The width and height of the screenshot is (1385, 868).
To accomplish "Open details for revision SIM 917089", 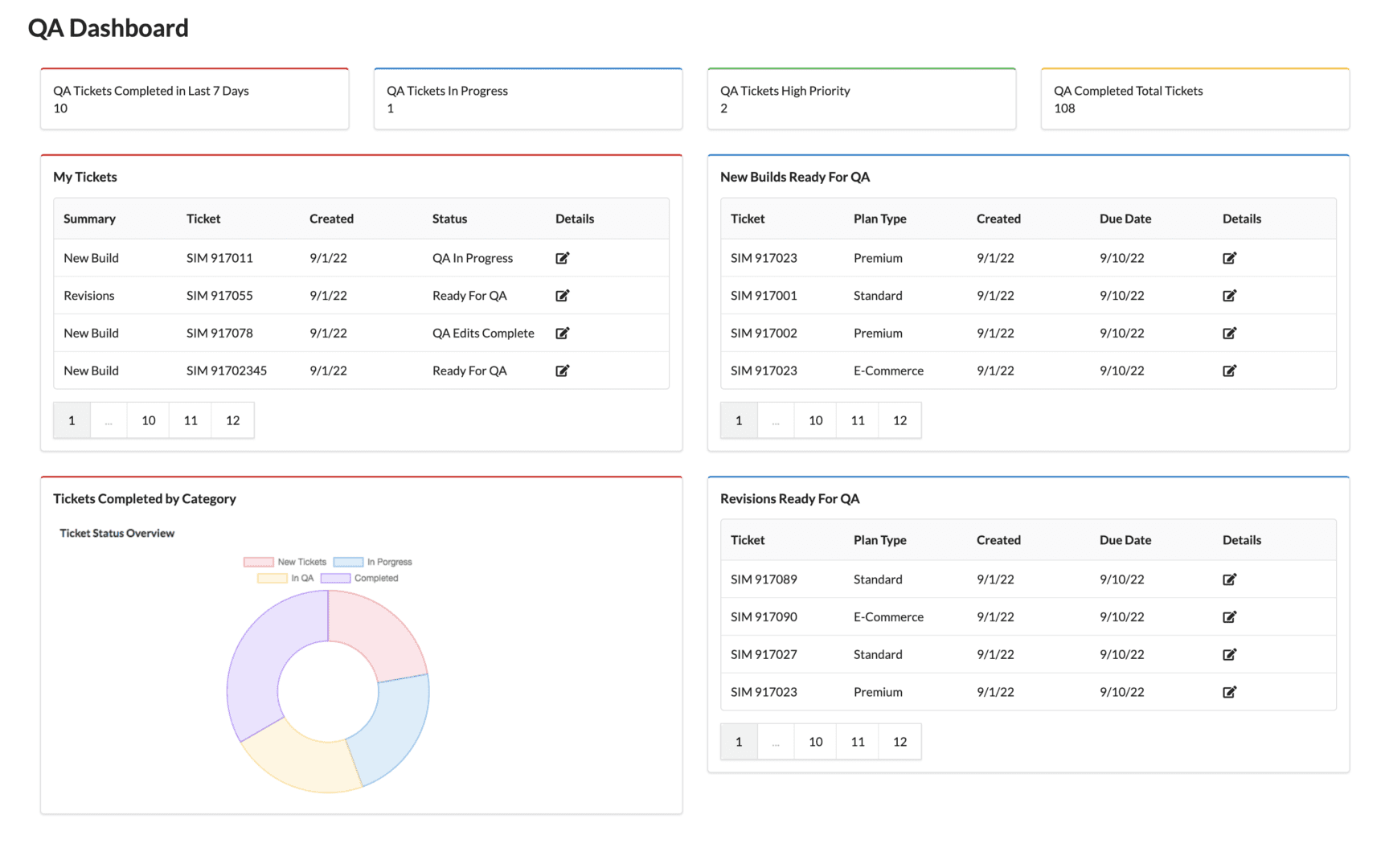I will pyautogui.click(x=1229, y=579).
